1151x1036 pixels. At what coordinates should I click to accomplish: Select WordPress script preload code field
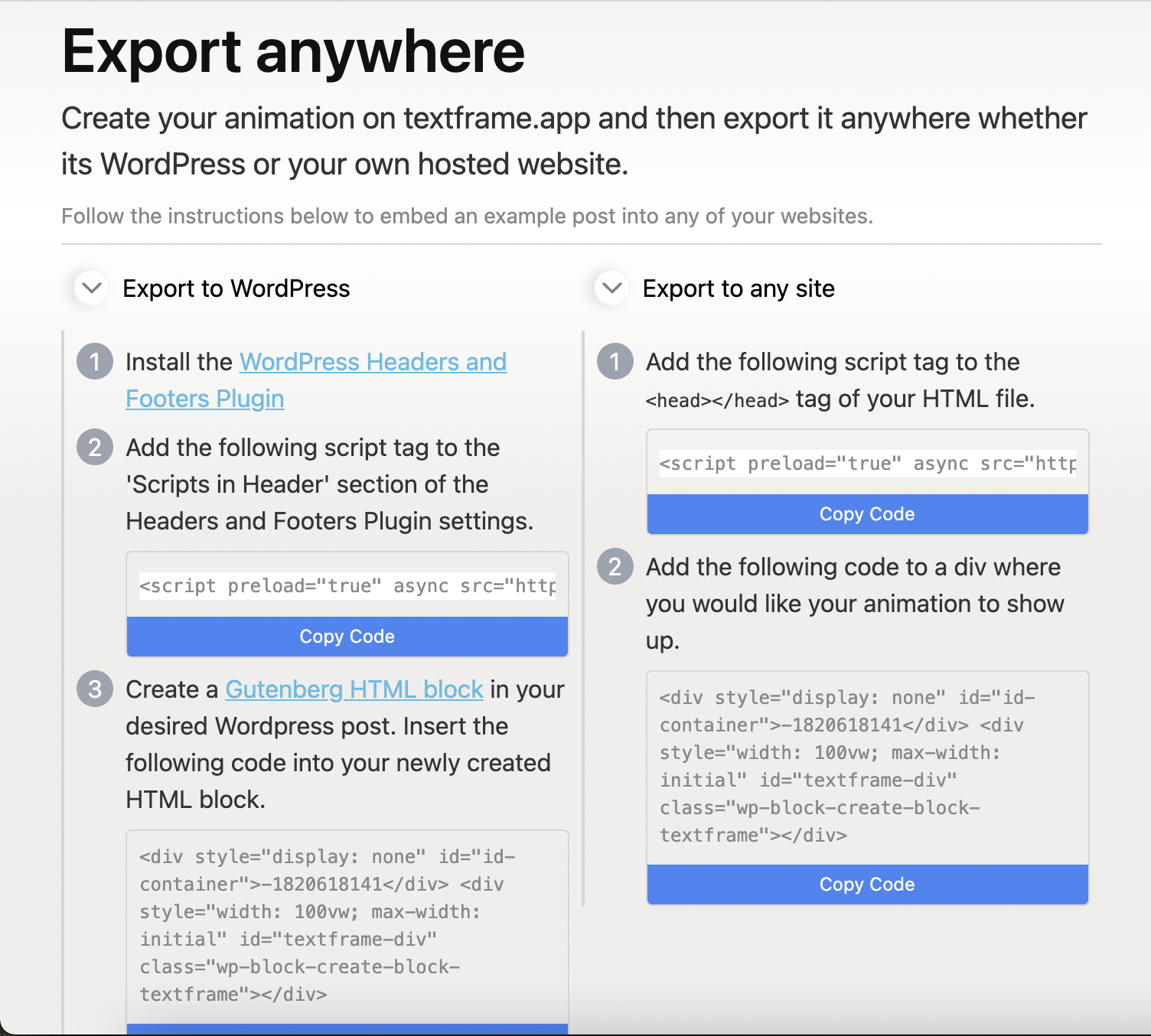click(x=347, y=586)
